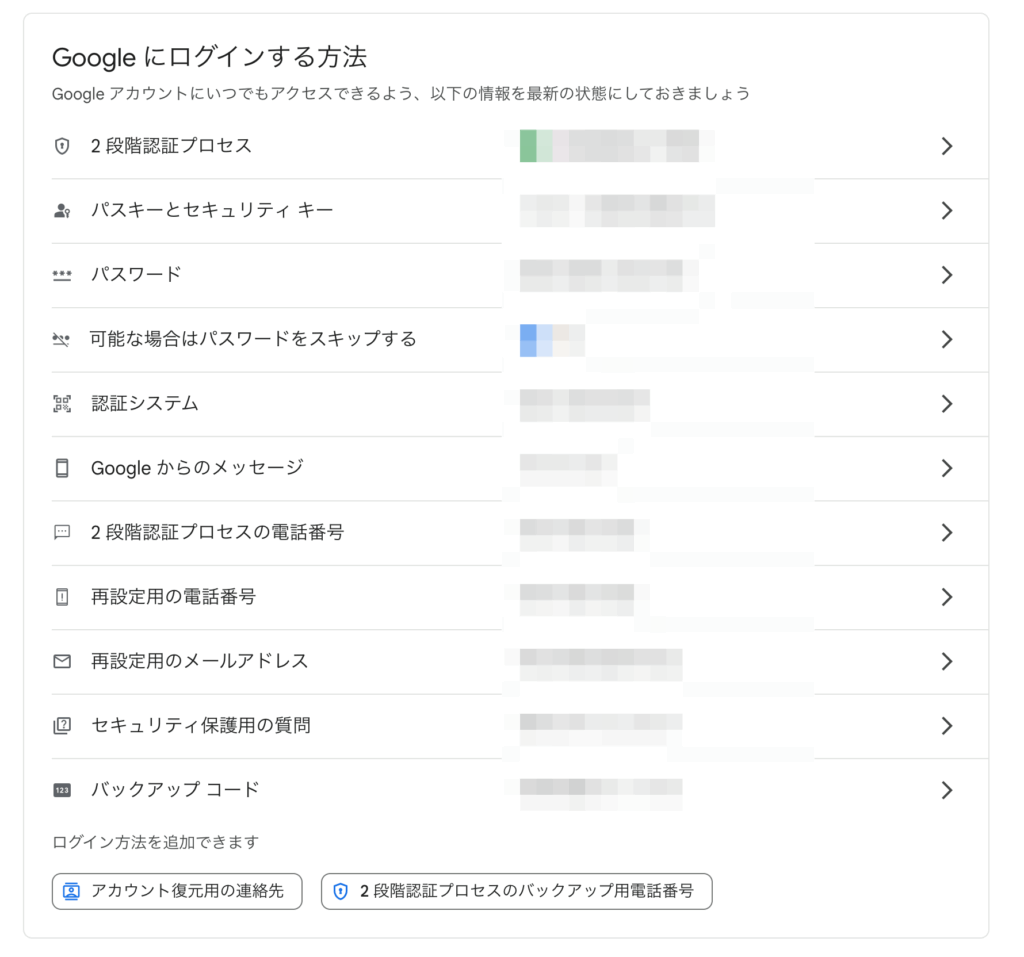The height and width of the screenshot is (957, 1024).
Task: Click the passkey person icon
Action: [x=62, y=211]
